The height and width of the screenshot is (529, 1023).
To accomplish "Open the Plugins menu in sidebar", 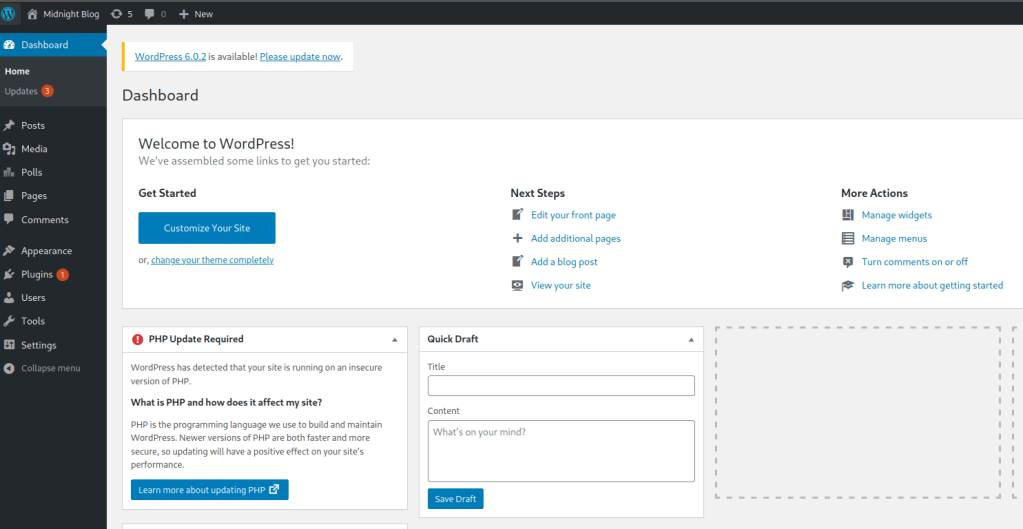I will tap(37, 274).
